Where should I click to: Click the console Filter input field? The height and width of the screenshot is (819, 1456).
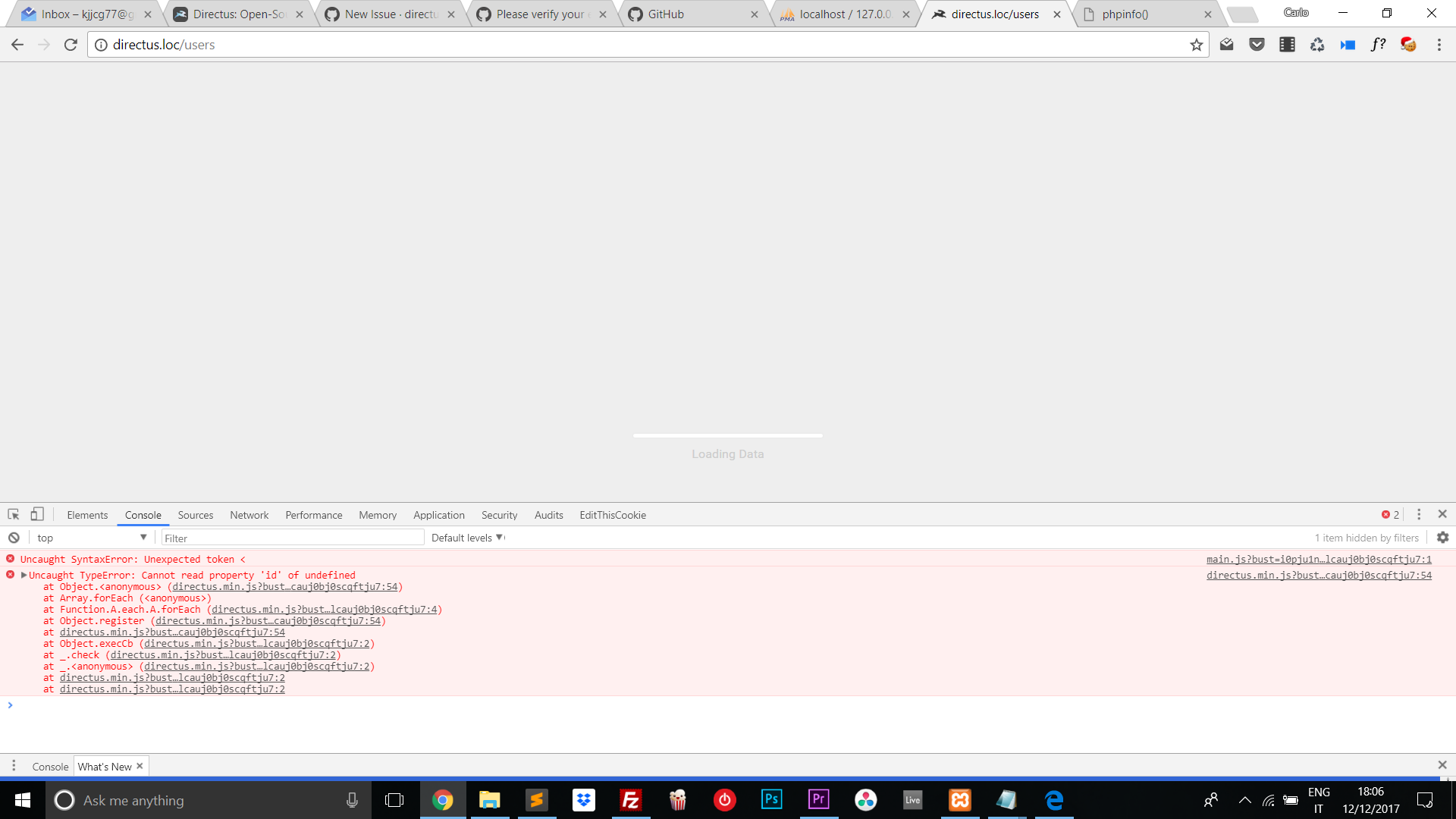pyautogui.click(x=292, y=537)
